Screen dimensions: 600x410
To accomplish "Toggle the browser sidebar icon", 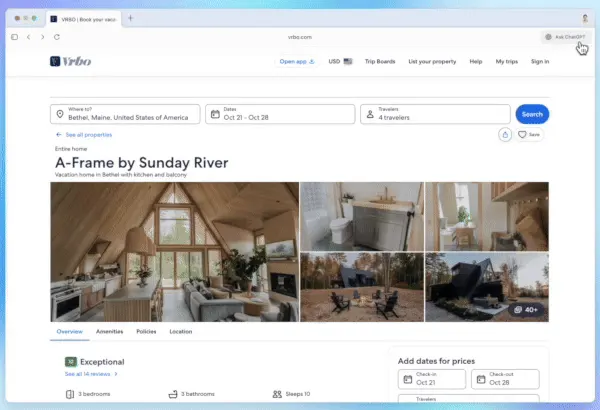I will click(15, 37).
